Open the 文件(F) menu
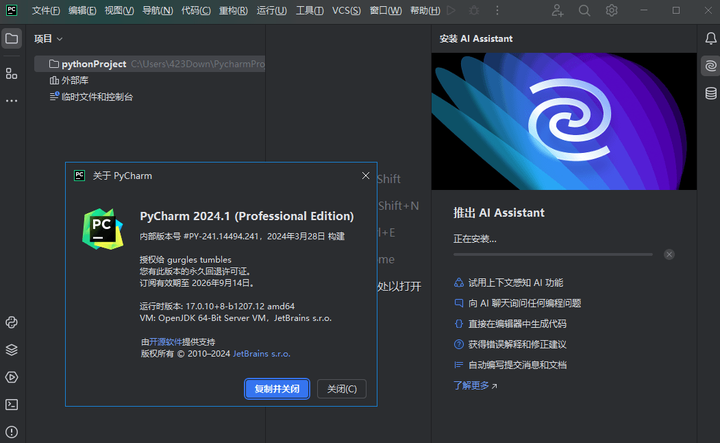This screenshot has height=443, width=720. [46, 10]
